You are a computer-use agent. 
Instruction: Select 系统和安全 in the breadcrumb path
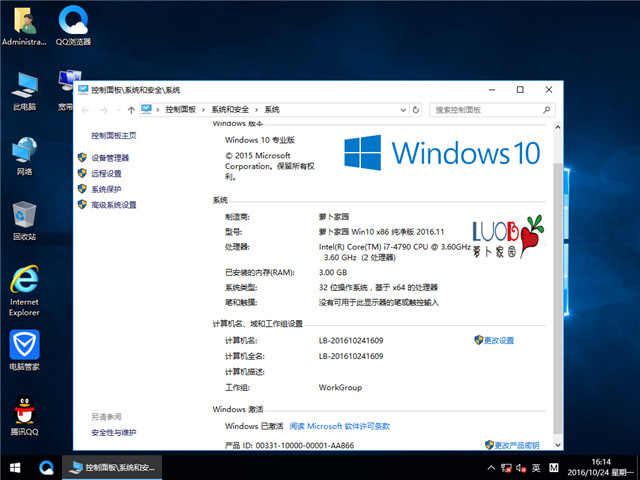coord(230,110)
